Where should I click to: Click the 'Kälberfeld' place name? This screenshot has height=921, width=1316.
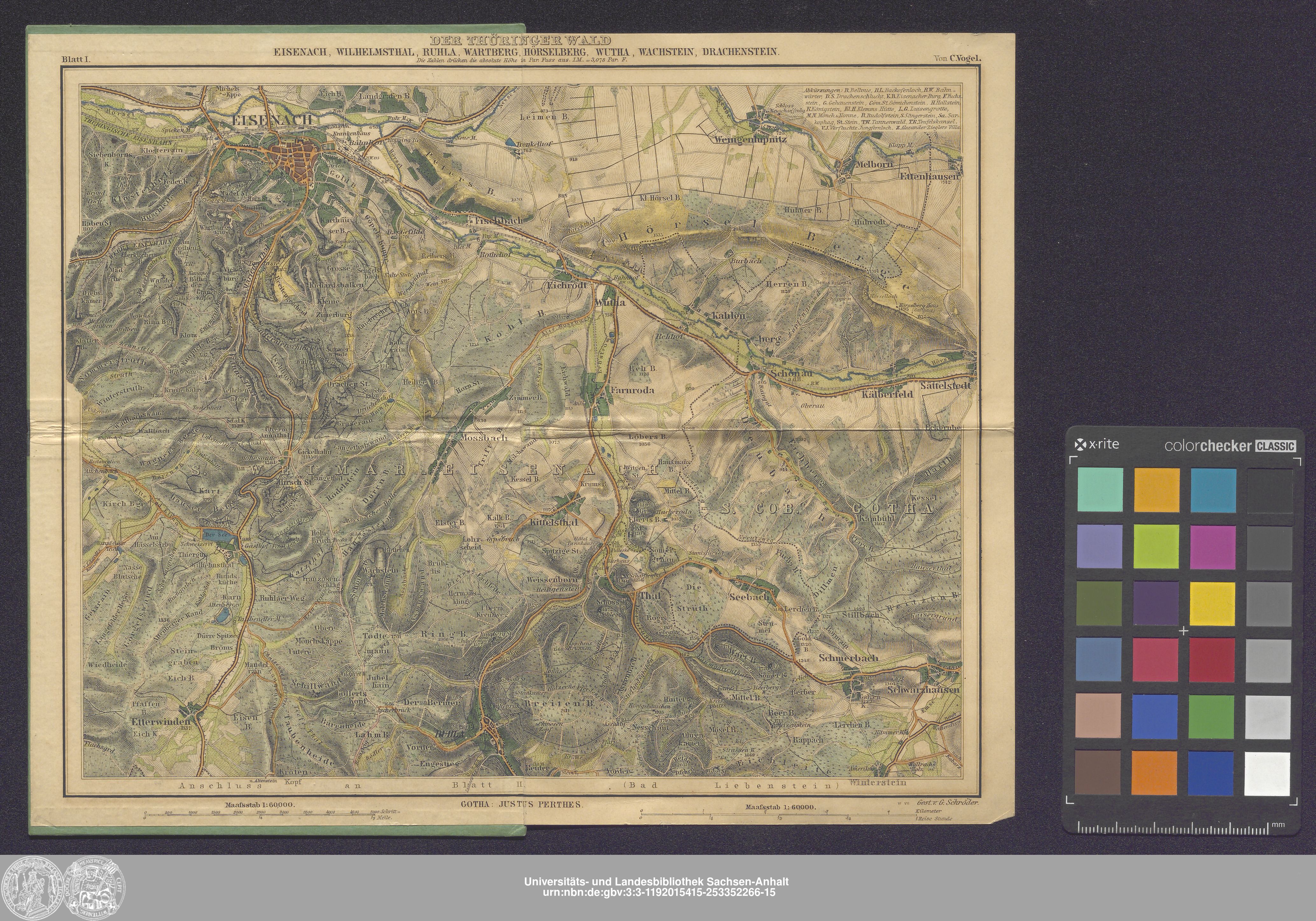point(887,394)
